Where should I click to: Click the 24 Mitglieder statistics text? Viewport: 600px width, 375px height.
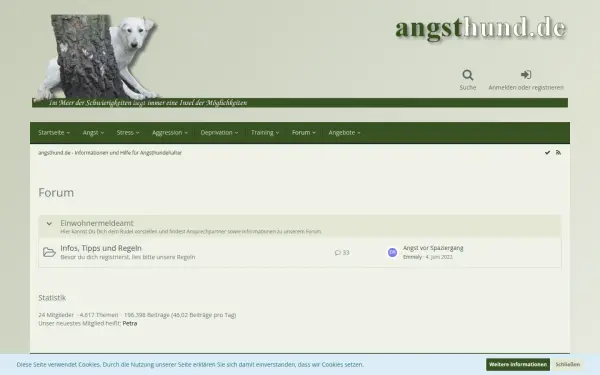56,315
